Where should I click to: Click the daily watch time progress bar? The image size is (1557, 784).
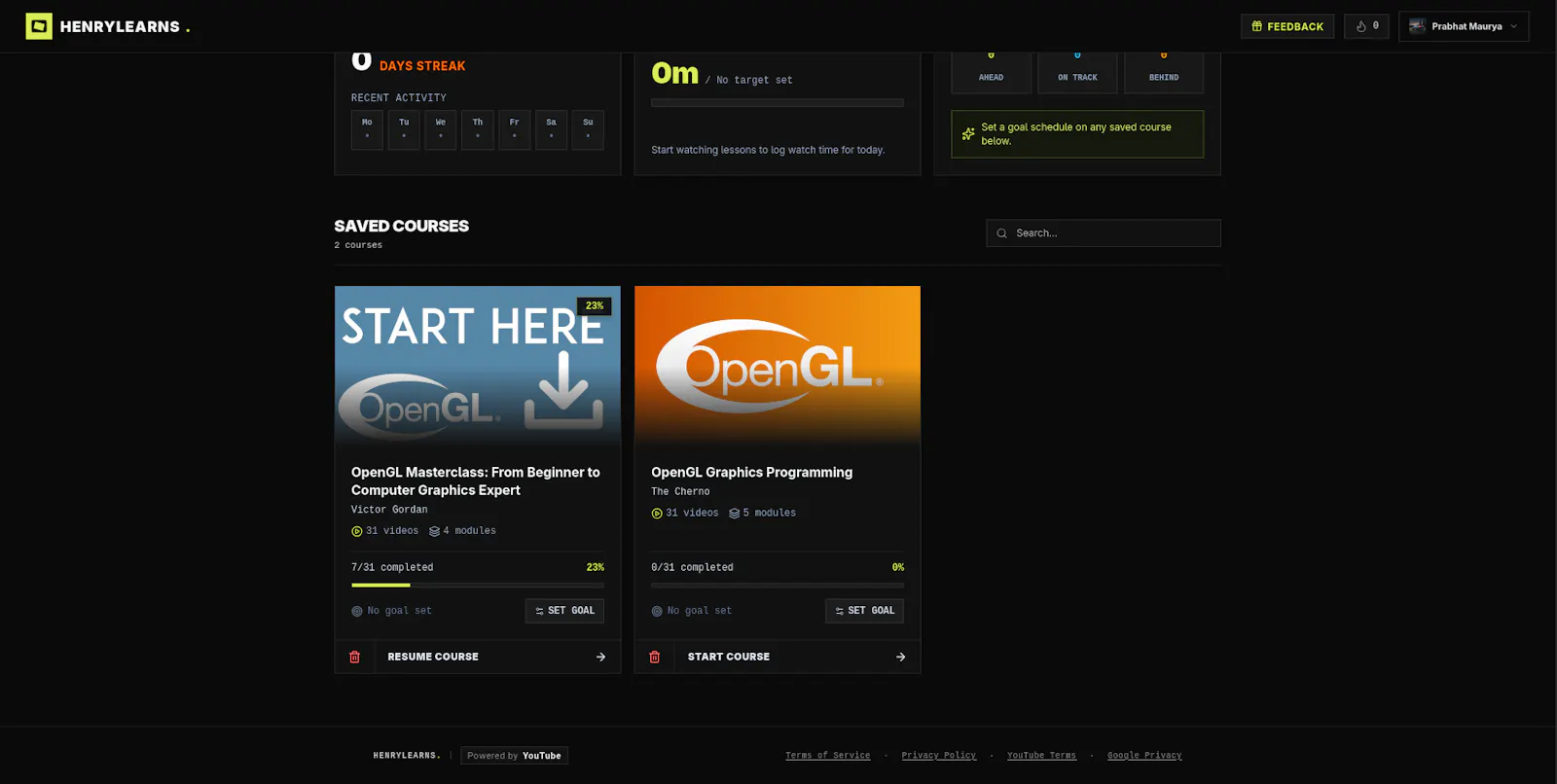coord(778,102)
